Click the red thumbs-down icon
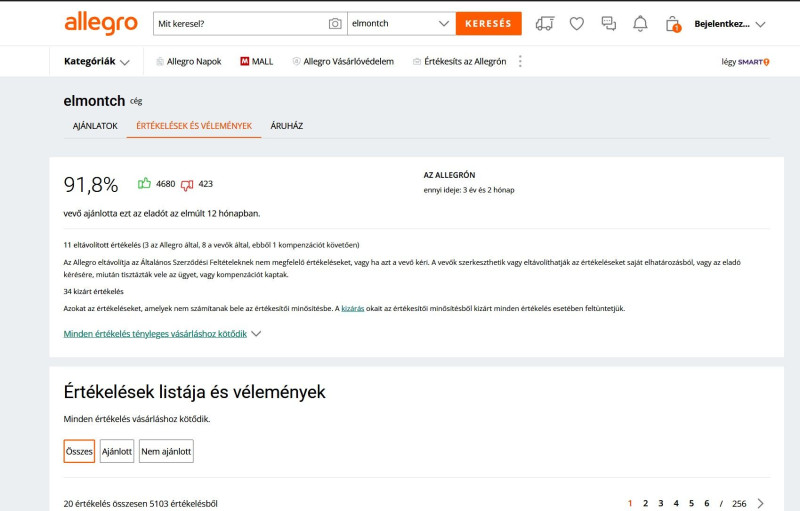Screen dimensions: 800x511 (187, 185)
